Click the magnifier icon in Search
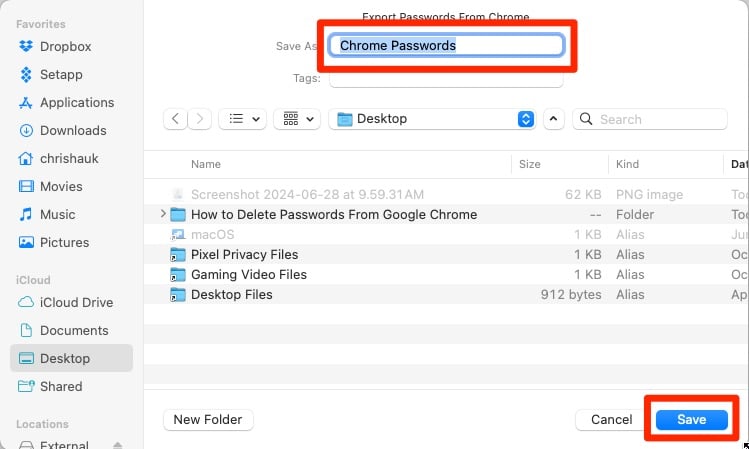The image size is (749, 449). (586, 119)
